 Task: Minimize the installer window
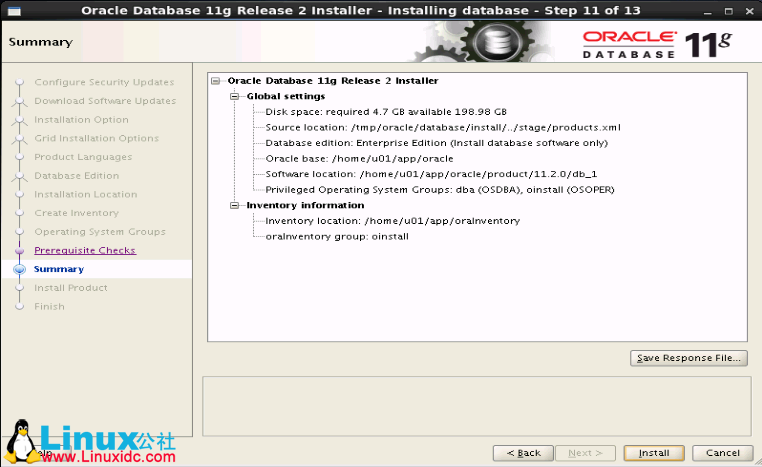click(708, 11)
